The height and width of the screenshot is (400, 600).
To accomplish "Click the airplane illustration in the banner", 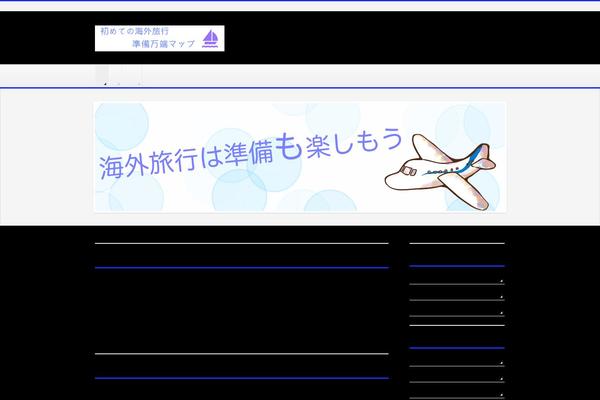I will point(440,171).
